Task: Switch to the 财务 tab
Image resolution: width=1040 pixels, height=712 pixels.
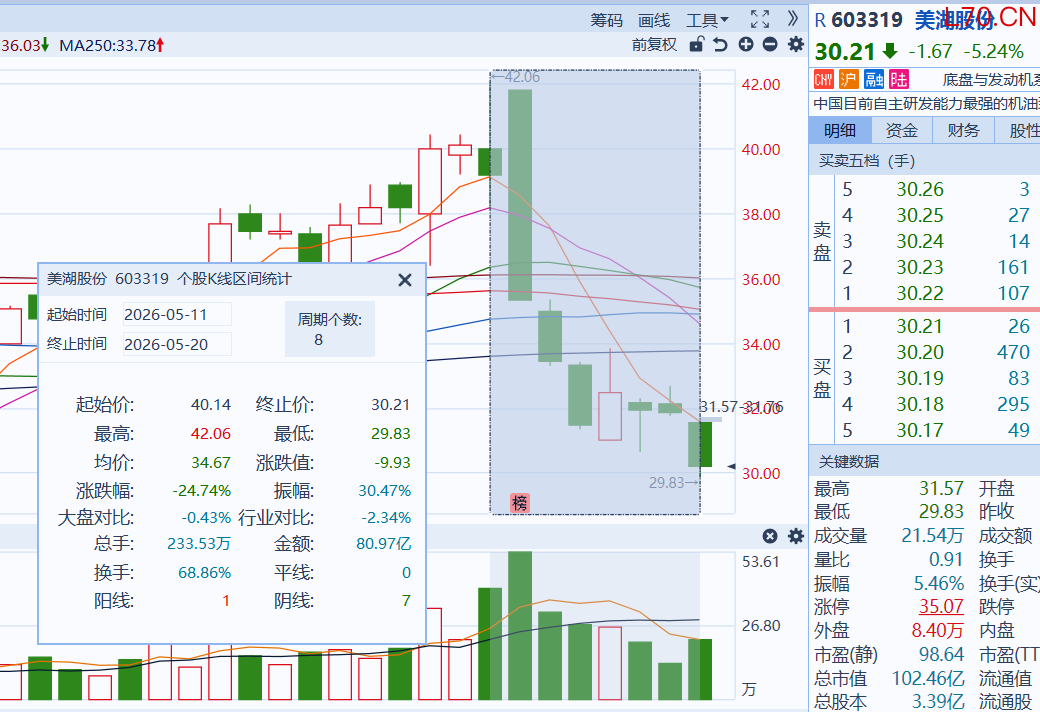Action: pos(963,130)
